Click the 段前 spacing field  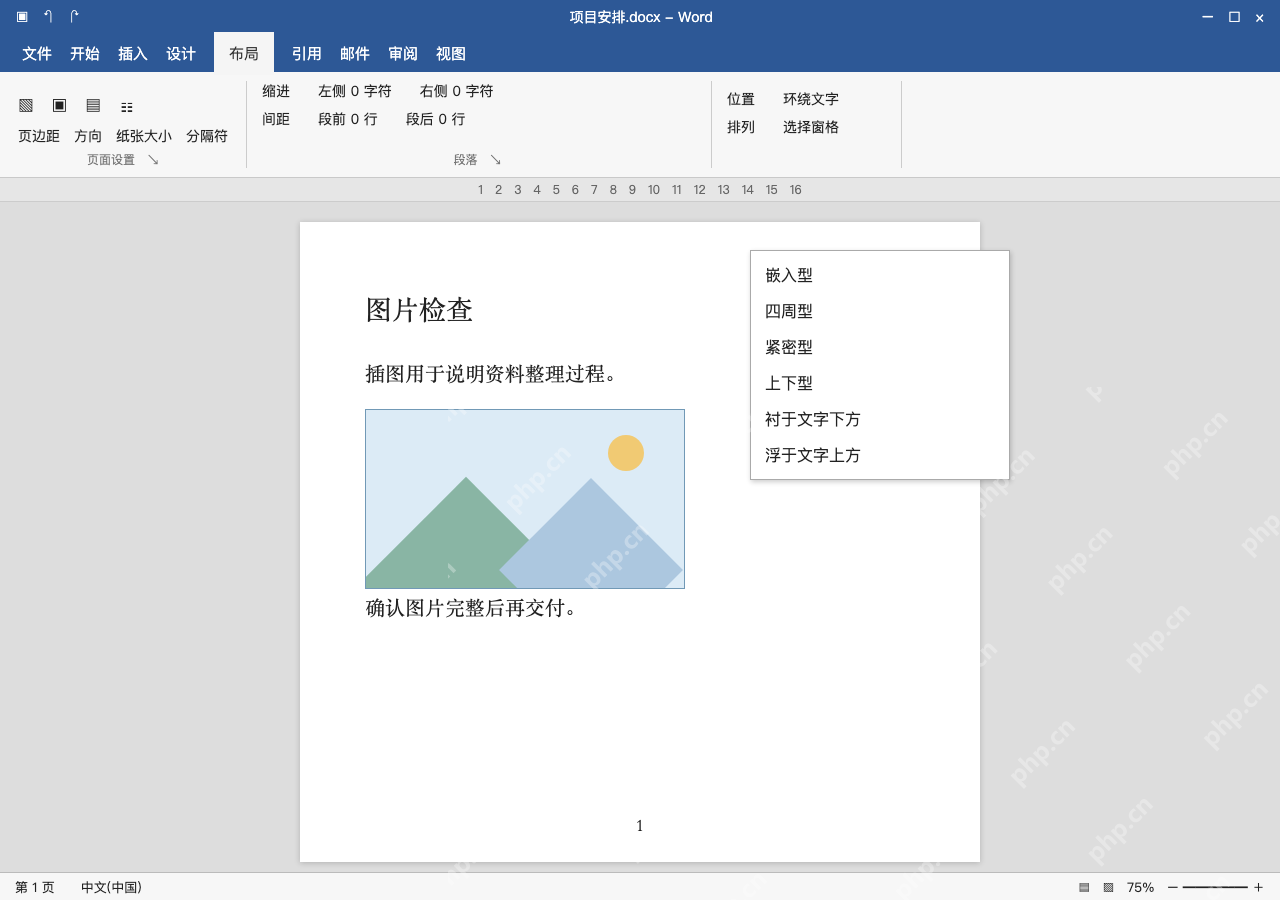pyautogui.click(x=348, y=119)
